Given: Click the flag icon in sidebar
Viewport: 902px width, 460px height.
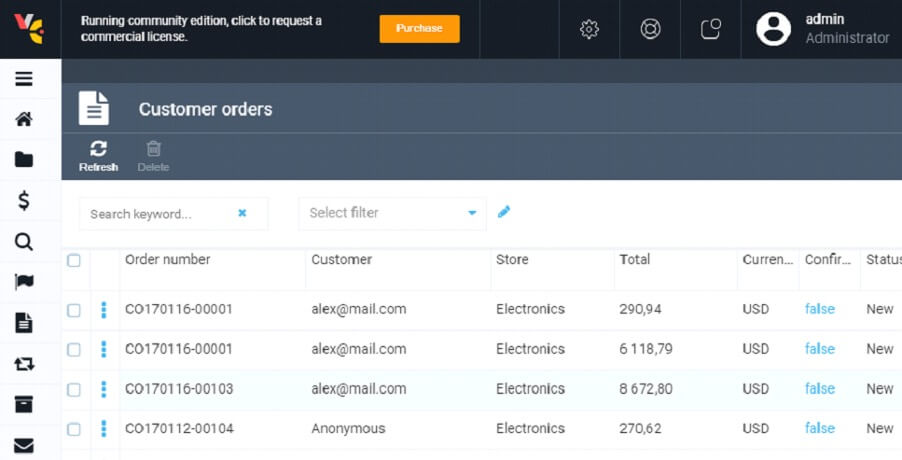Looking at the screenshot, I should pos(24,282).
